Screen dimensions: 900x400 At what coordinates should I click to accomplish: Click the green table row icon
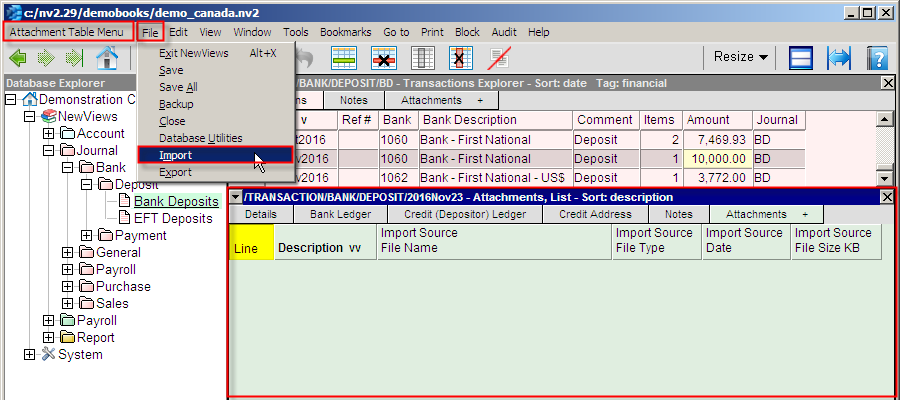click(x=345, y=57)
